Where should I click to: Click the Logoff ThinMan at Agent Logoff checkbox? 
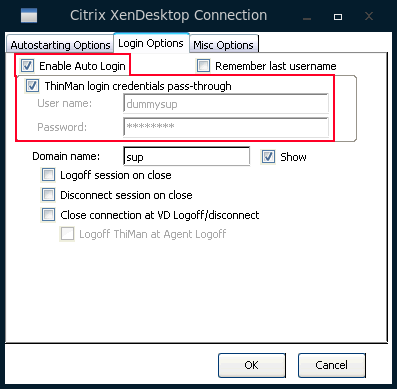coord(67,234)
